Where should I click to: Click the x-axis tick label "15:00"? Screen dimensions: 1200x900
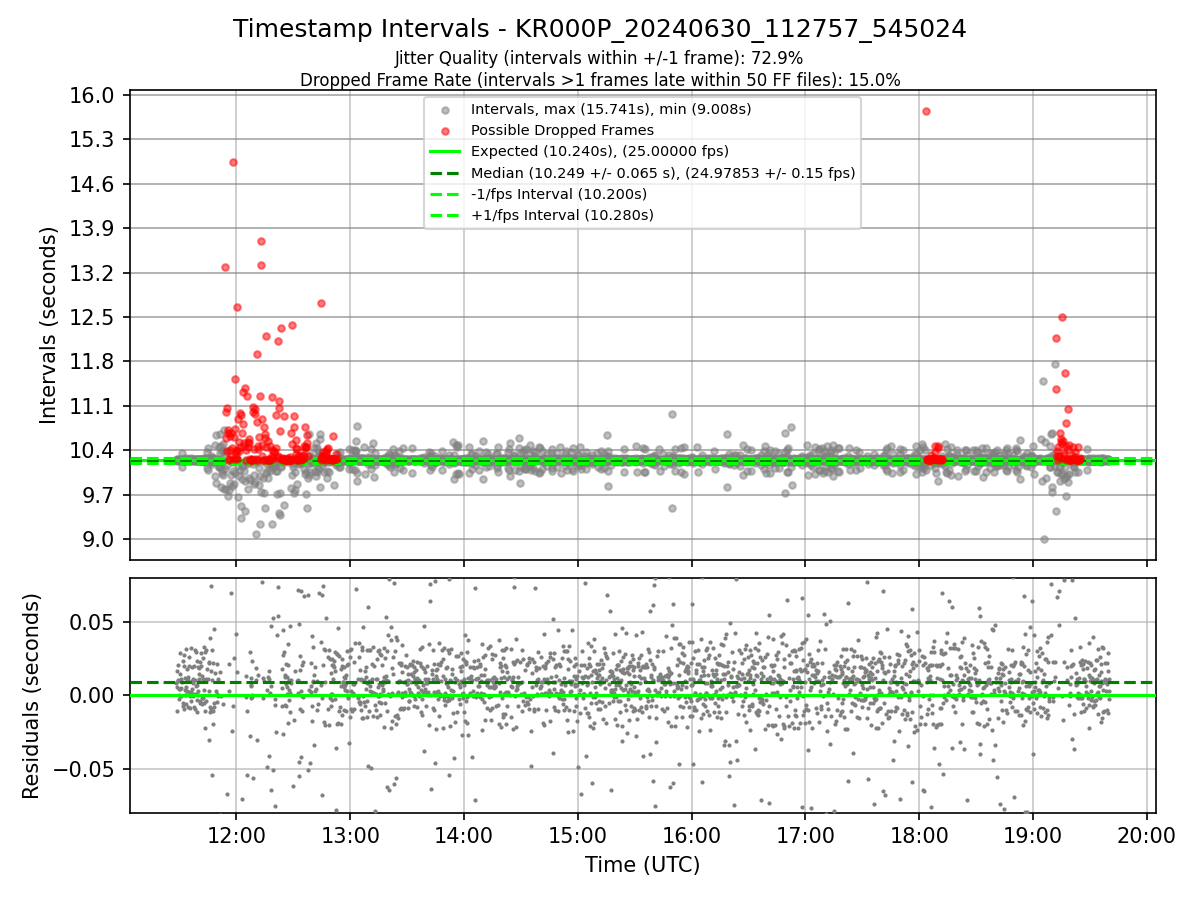(x=578, y=833)
